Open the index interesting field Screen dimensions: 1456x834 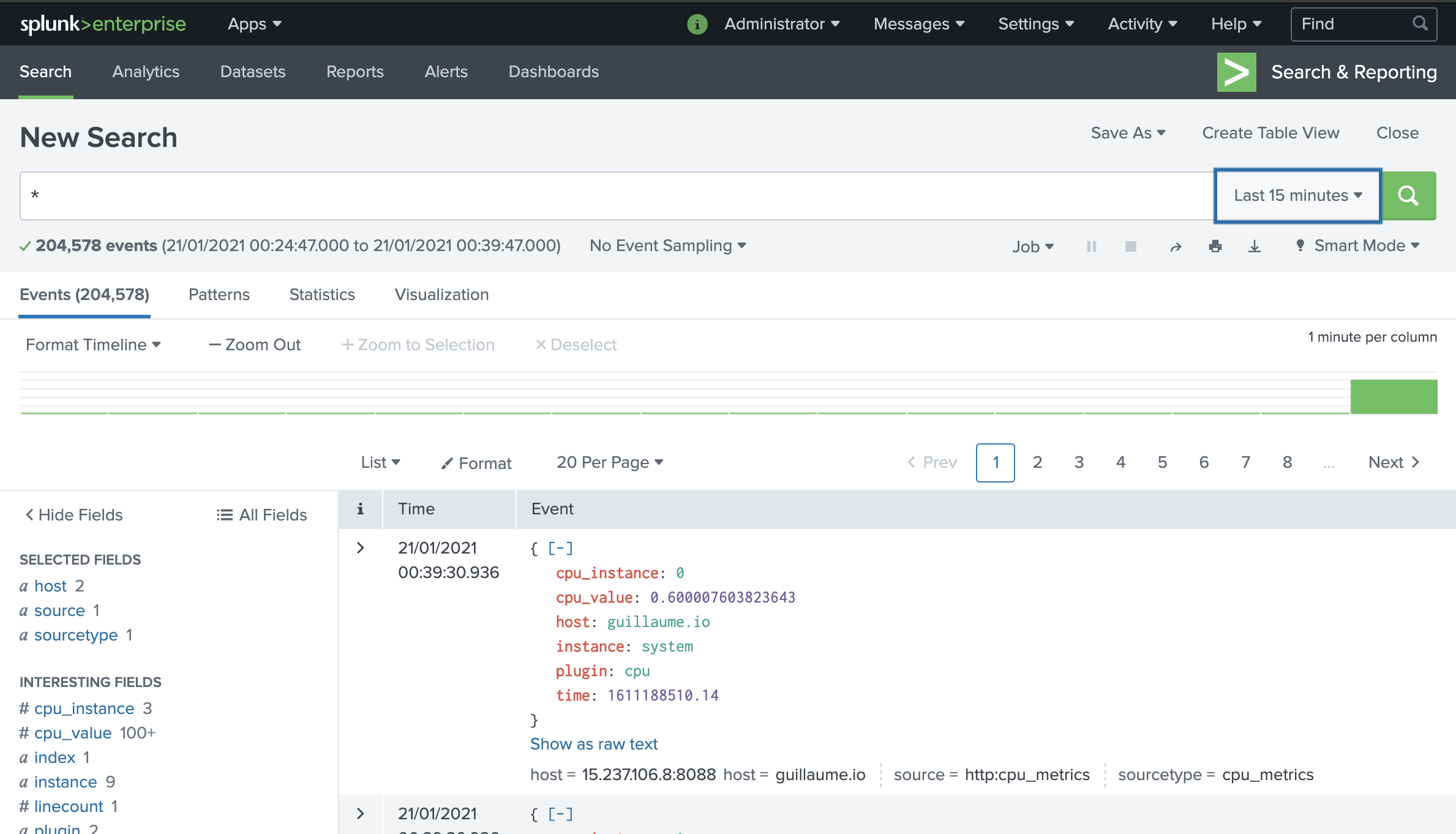point(54,757)
